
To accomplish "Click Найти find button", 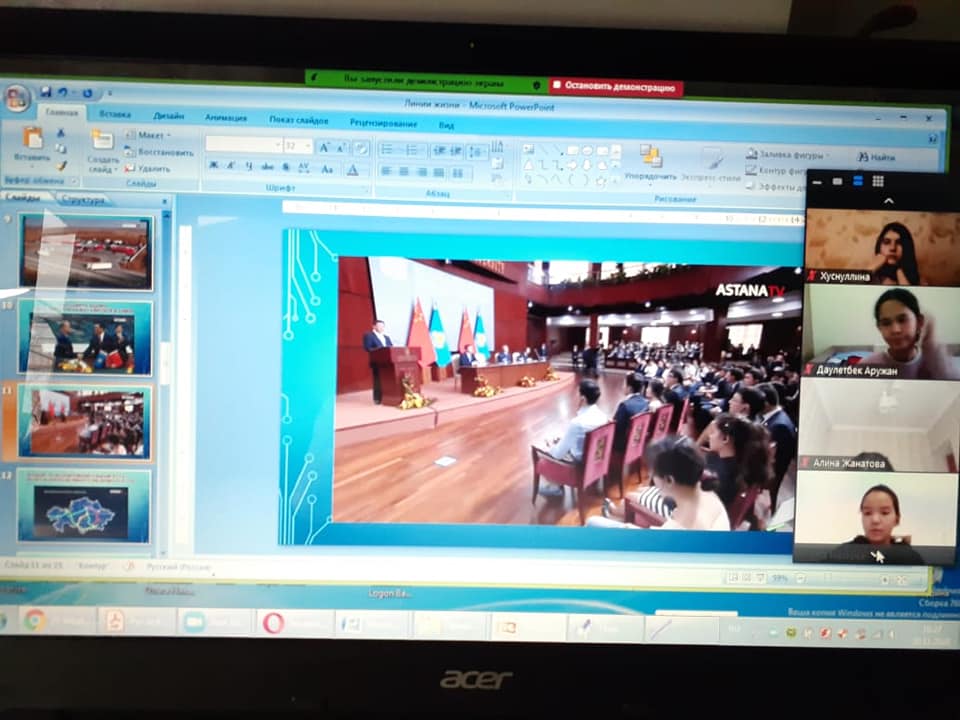I will click(x=876, y=157).
